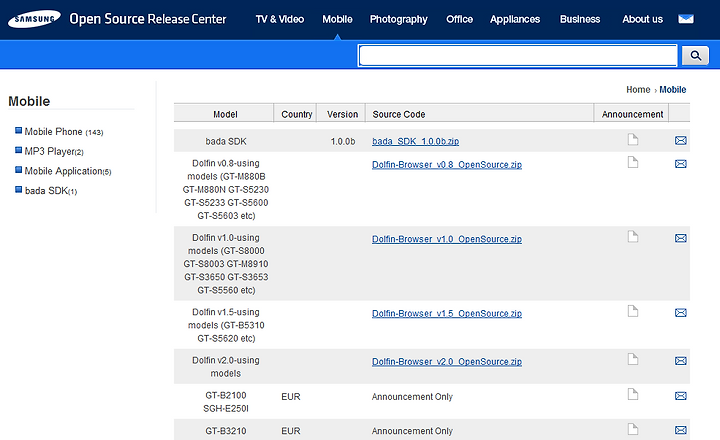This screenshot has height=440, width=720.
Task: Select the Dolfin v2.0-using models cell
Action: pos(225,367)
